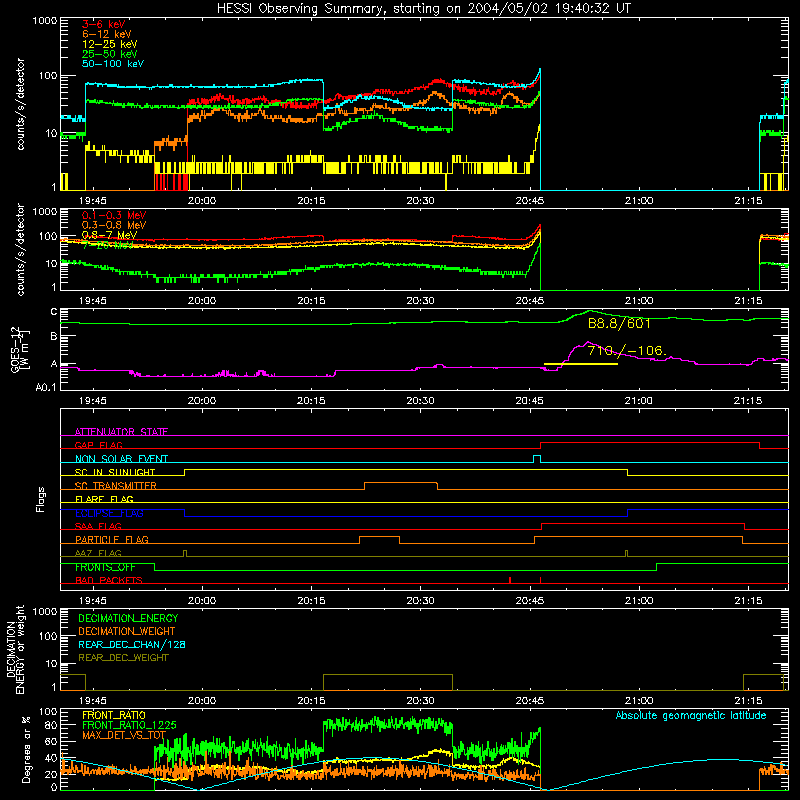The image size is (800, 800).
Task: Click the 19:45 tick label under keV panel
Action: coord(93,201)
